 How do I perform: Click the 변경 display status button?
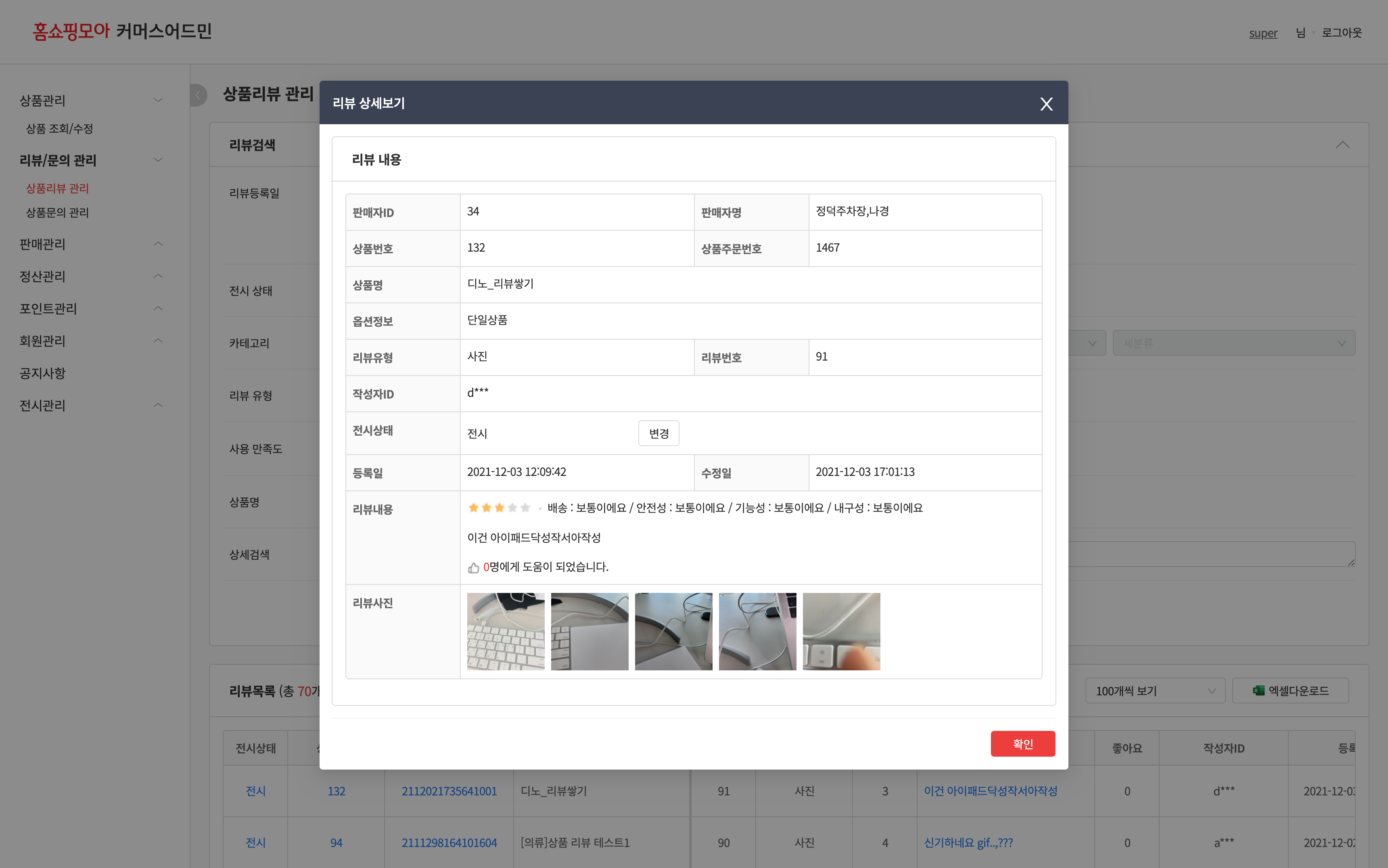pos(658,434)
